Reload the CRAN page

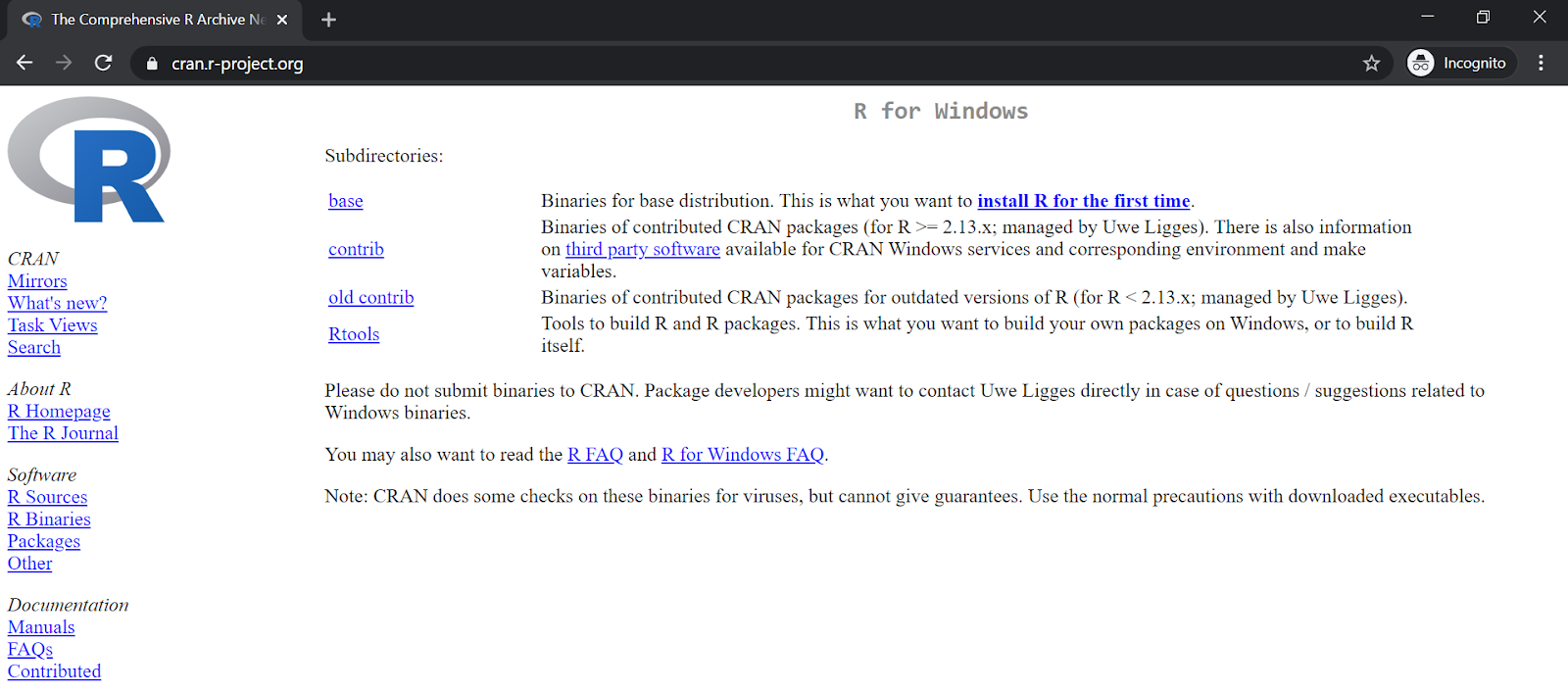coord(103,63)
